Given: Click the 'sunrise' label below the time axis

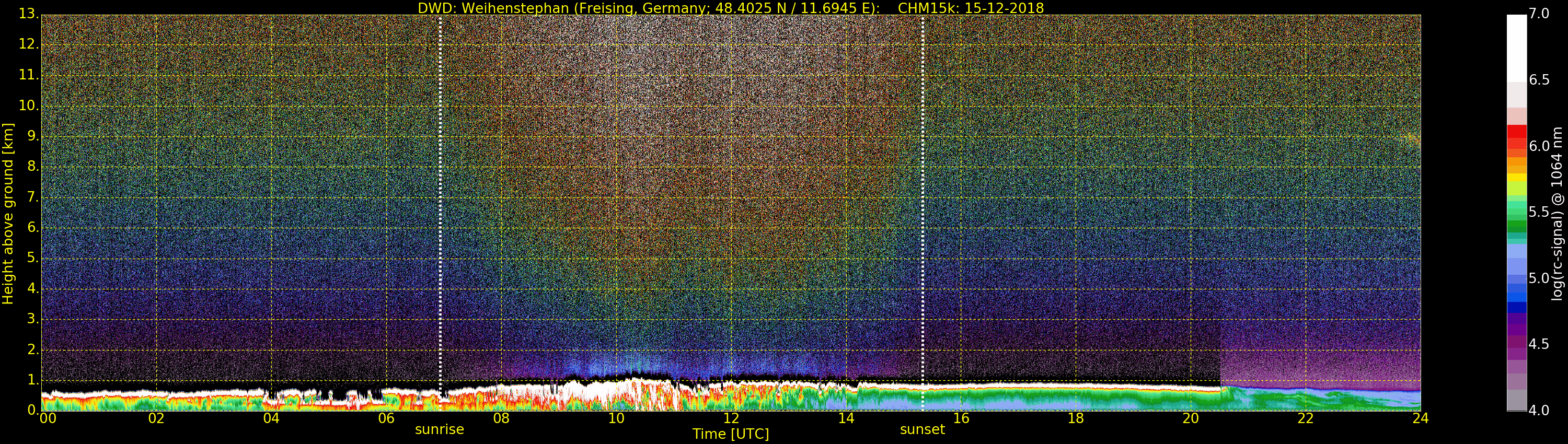Looking at the screenshot, I should (x=440, y=429).
